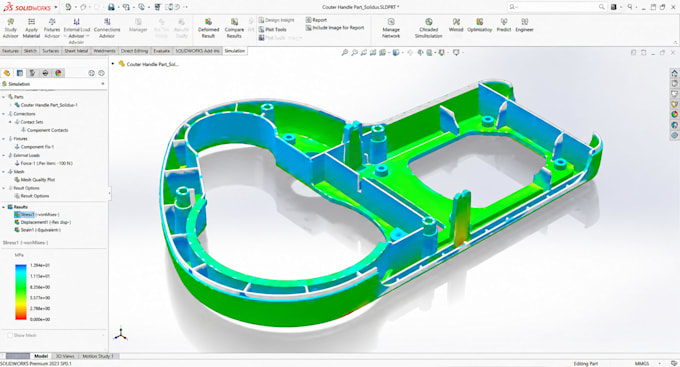Viewport: 680px width, 367px height.
Task: Open the Motion Study 1 tab
Action: (x=98, y=356)
